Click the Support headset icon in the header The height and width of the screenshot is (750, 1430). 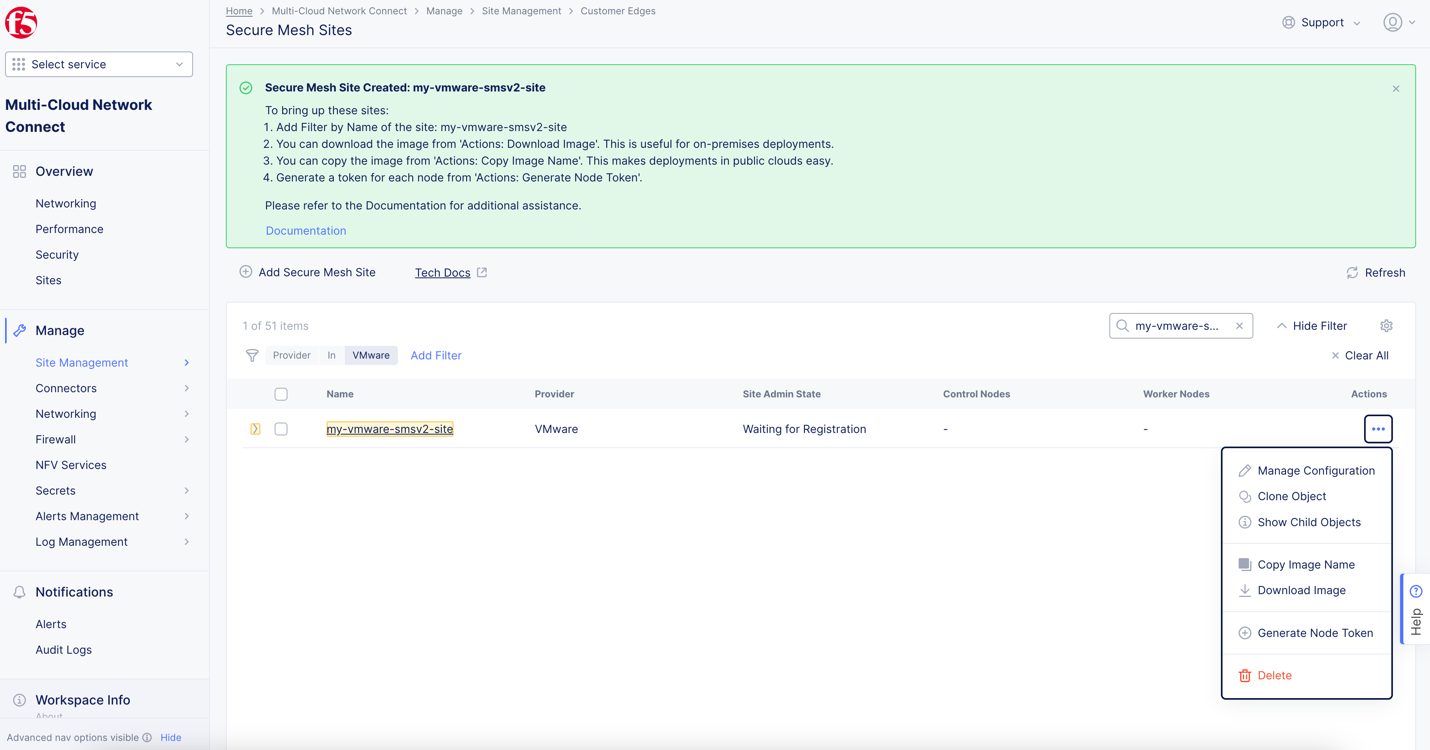(1288, 21)
